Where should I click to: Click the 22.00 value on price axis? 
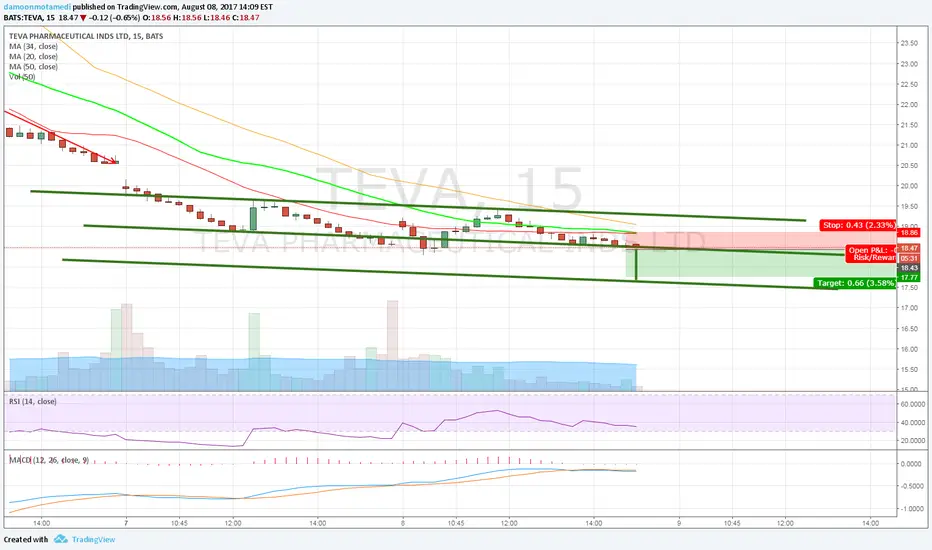click(x=909, y=105)
